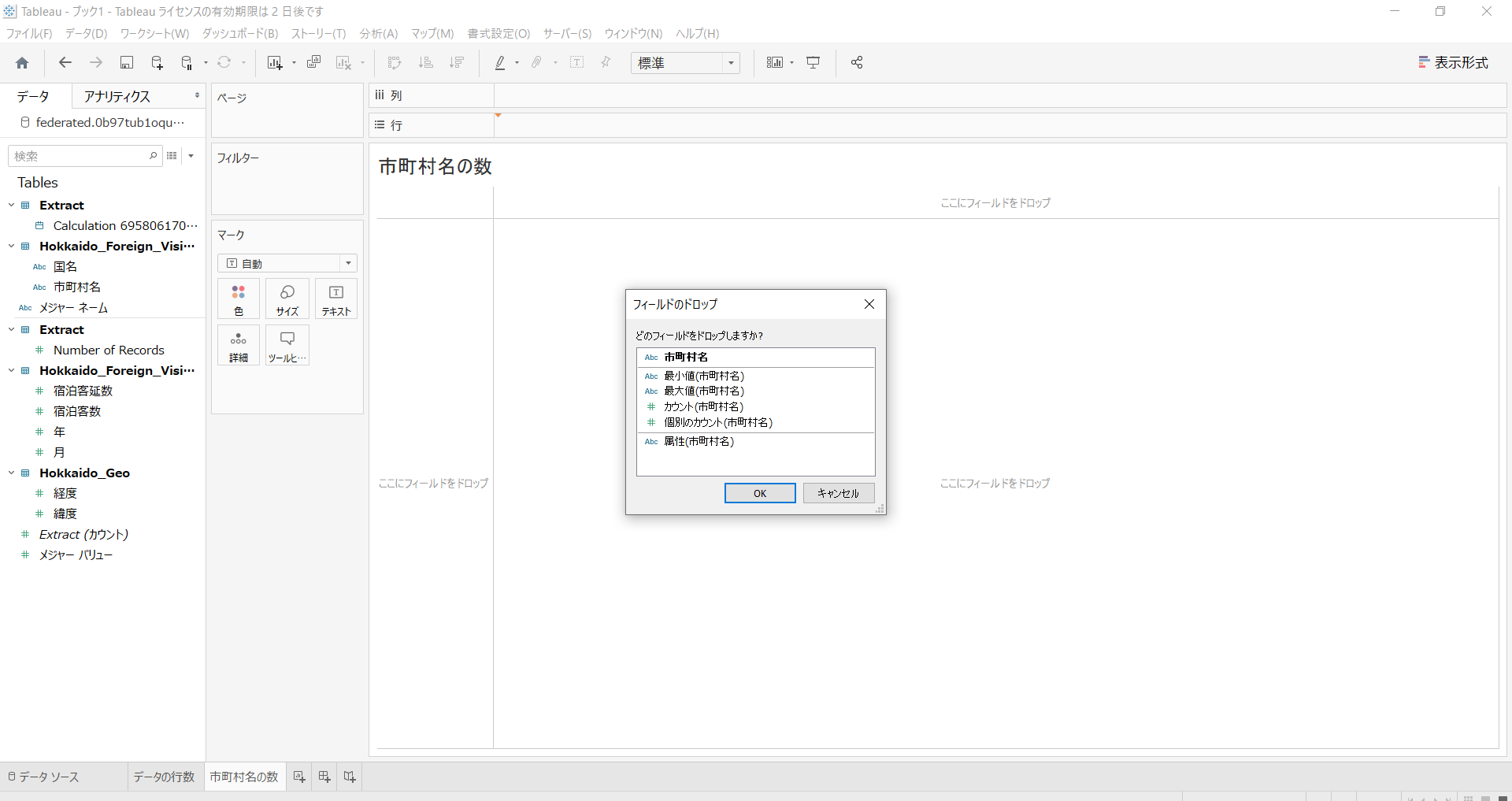Switch to the データの行数 sheet tab

pos(164,777)
